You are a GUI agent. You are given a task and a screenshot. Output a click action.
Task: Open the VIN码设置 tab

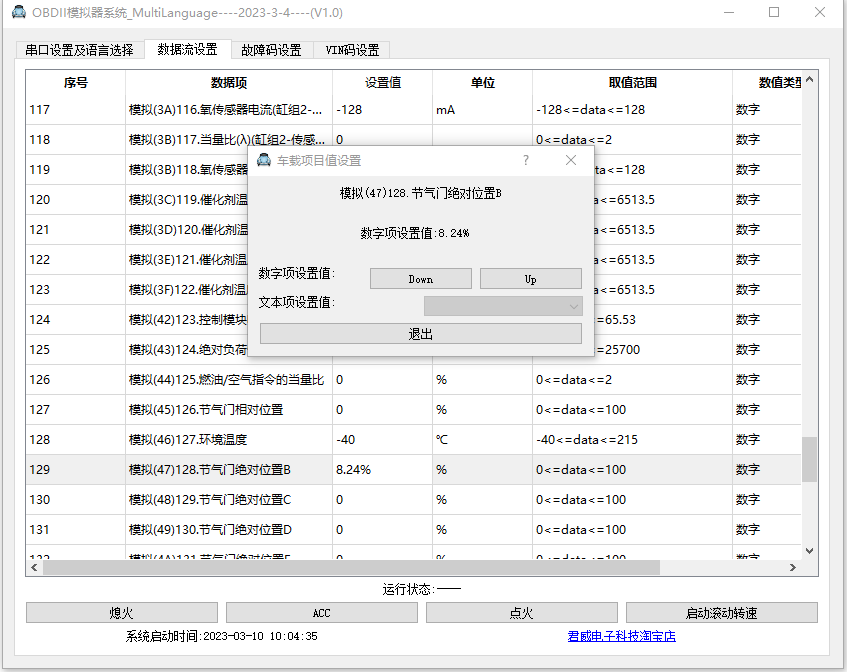pos(352,49)
